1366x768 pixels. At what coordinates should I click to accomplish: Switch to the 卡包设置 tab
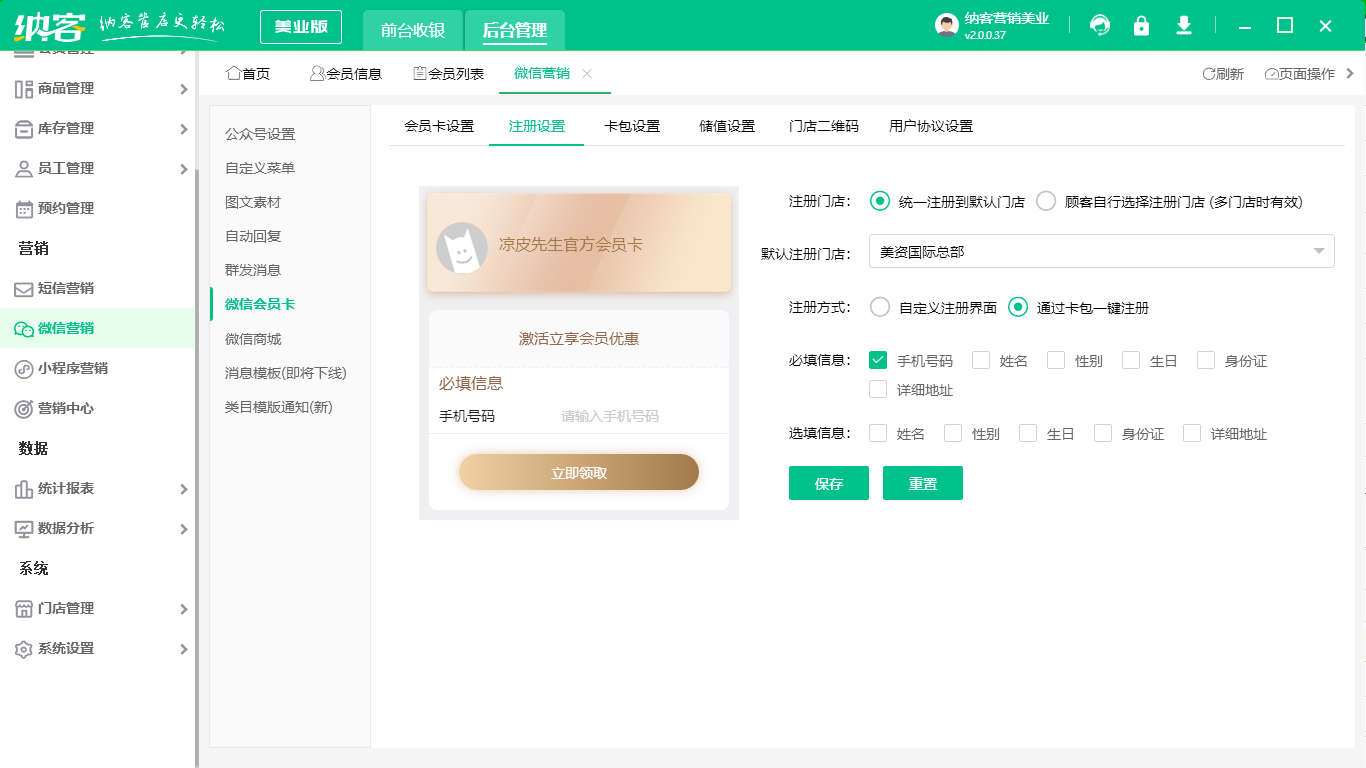(632, 126)
